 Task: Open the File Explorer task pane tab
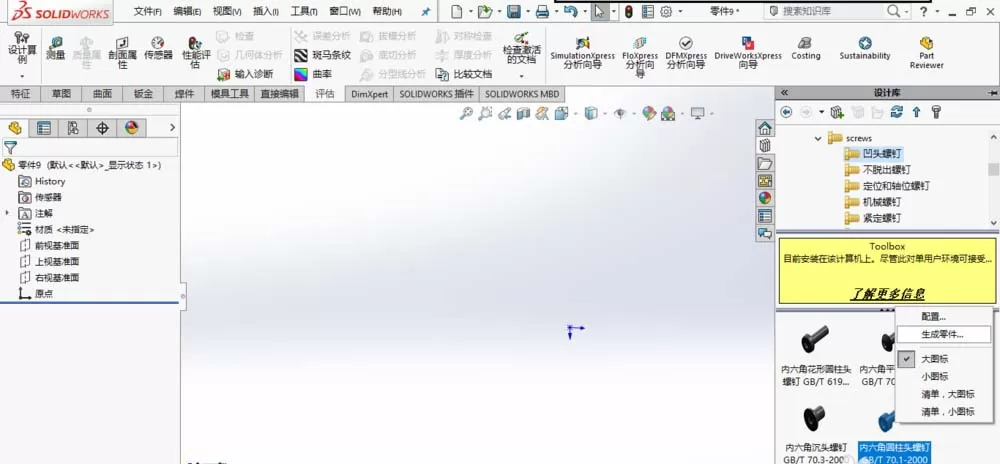click(x=765, y=163)
